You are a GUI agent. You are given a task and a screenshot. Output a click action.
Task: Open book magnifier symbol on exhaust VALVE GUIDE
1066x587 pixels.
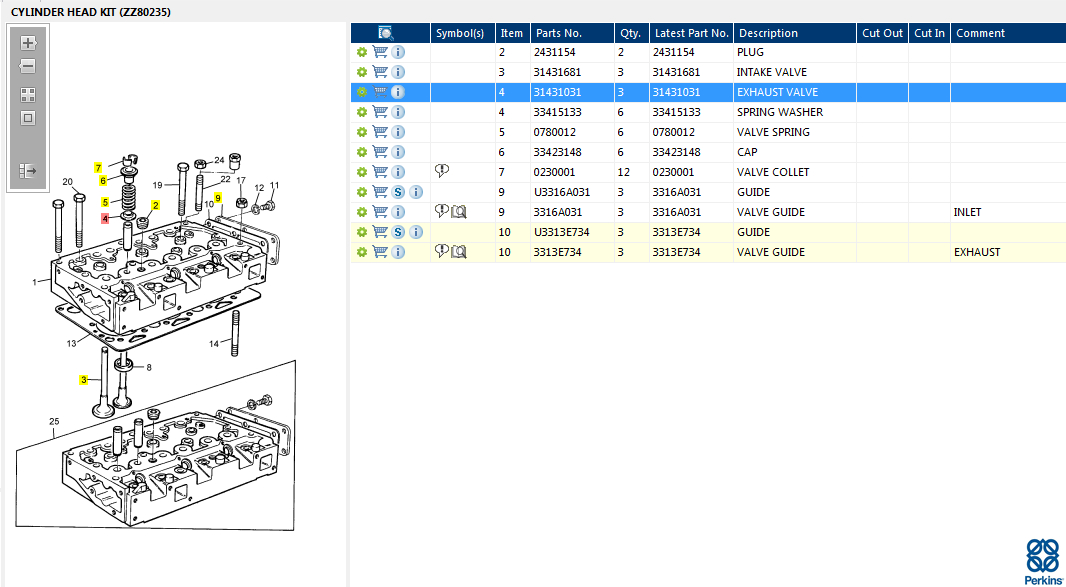point(459,251)
